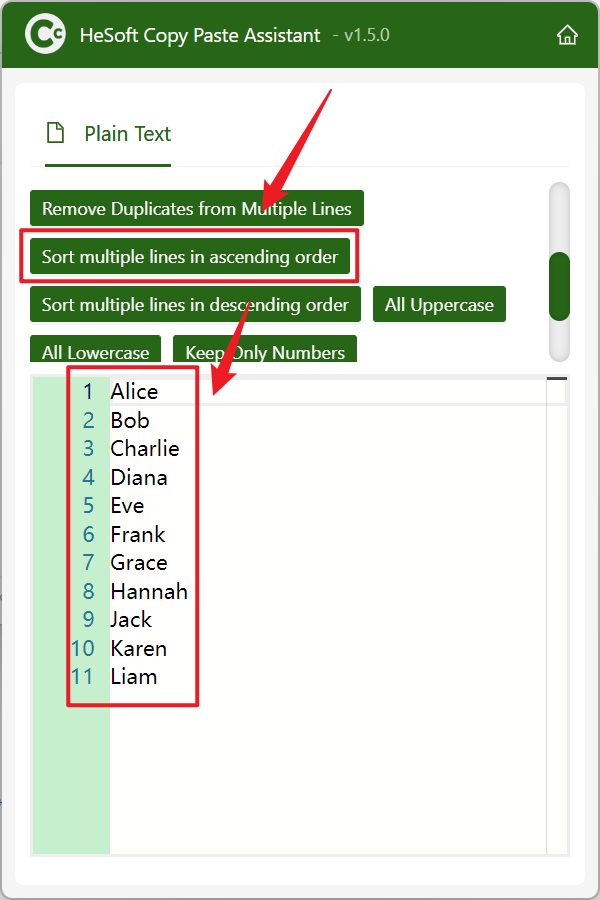The image size is (600, 900).
Task: Click the editor minimap scroll marker
Action: click(557, 379)
